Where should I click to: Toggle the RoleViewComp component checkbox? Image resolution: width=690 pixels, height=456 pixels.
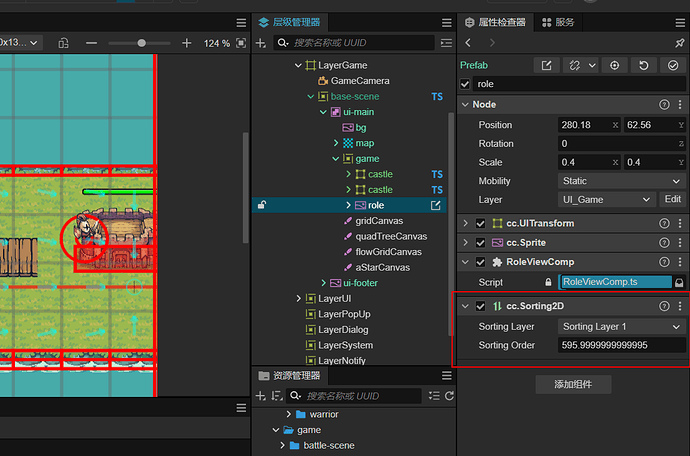[481, 262]
